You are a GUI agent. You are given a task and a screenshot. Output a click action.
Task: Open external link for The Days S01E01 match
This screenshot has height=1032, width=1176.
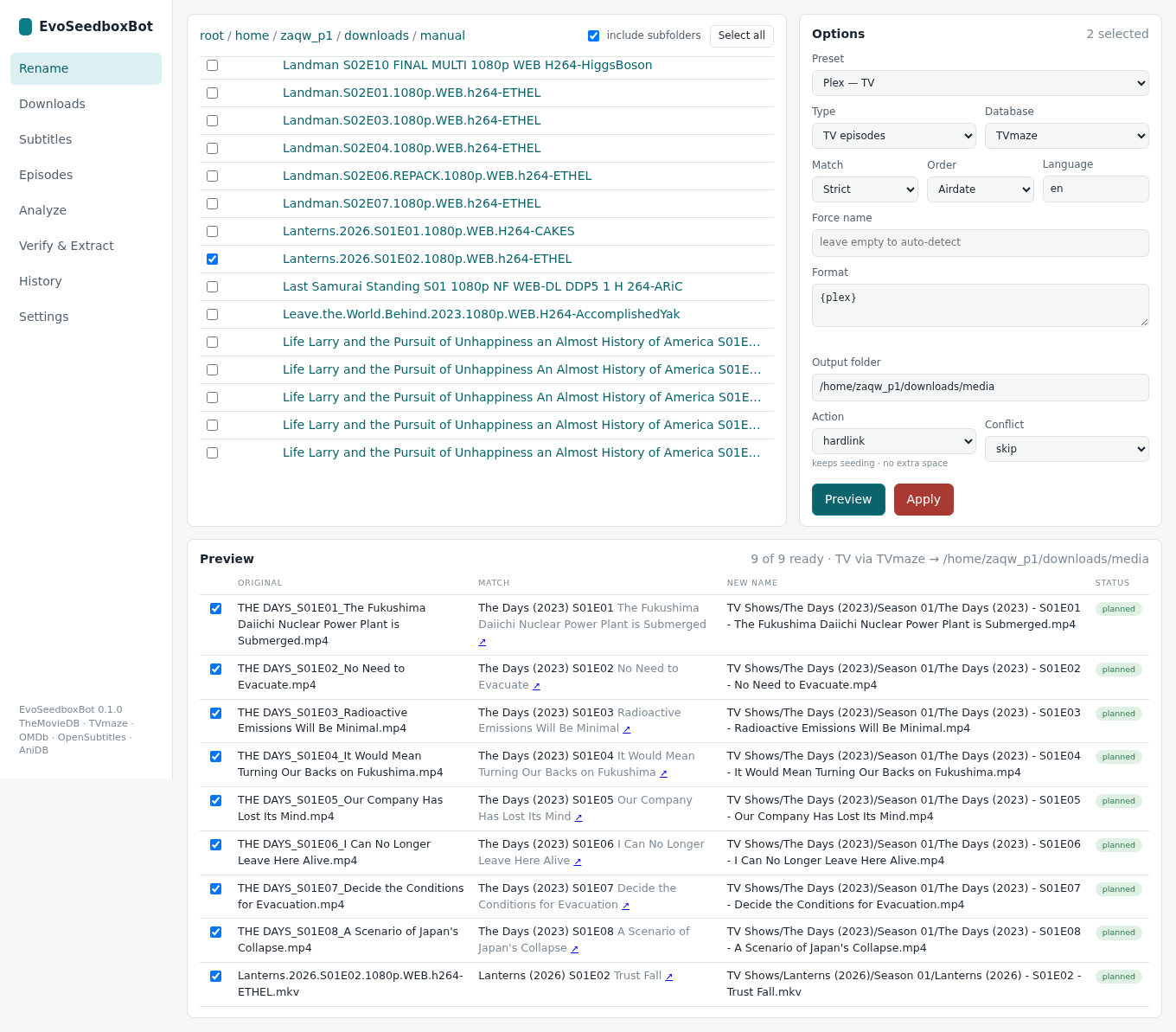483,642
